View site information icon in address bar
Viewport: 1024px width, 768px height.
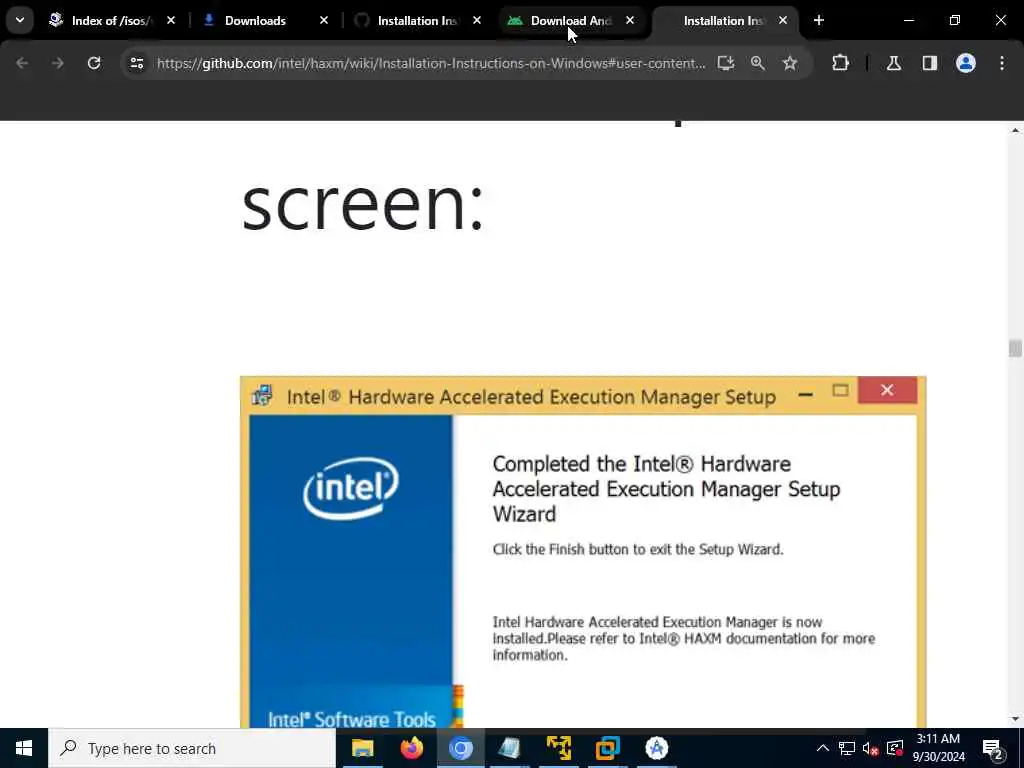pyautogui.click(x=136, y=63)
